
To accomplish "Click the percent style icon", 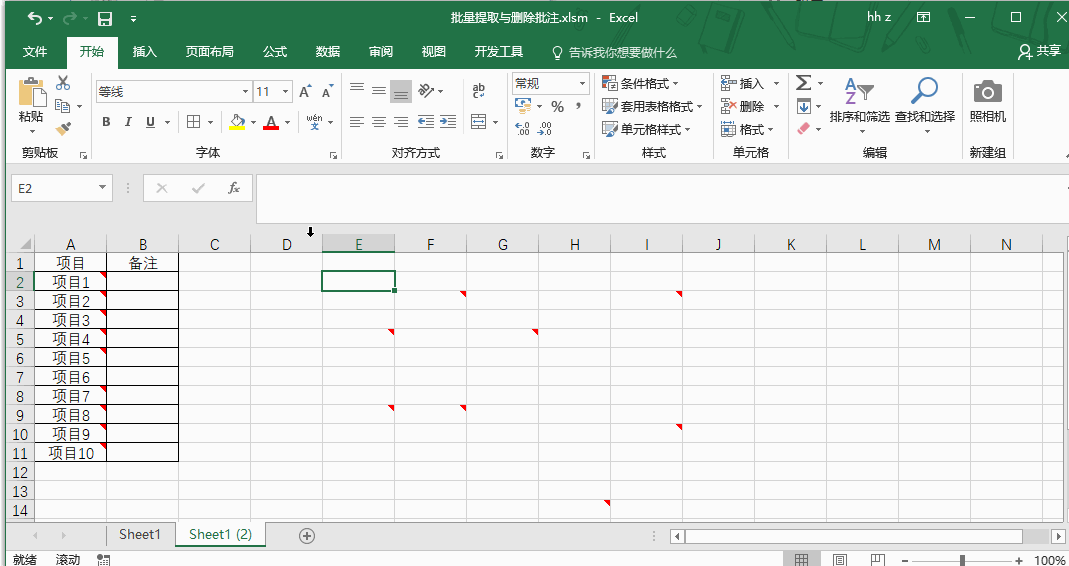I will [x=557, y=107].
